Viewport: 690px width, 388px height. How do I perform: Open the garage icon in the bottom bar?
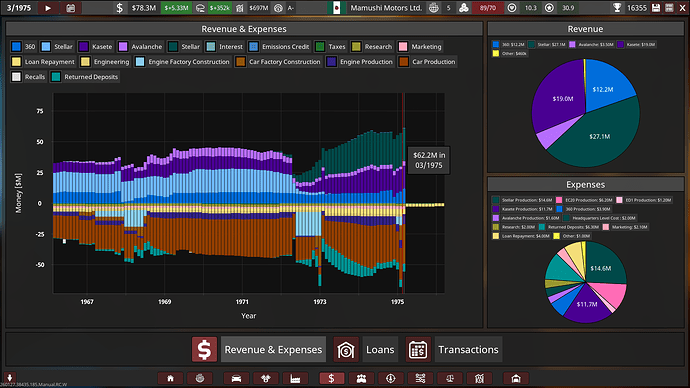point(516,378)
